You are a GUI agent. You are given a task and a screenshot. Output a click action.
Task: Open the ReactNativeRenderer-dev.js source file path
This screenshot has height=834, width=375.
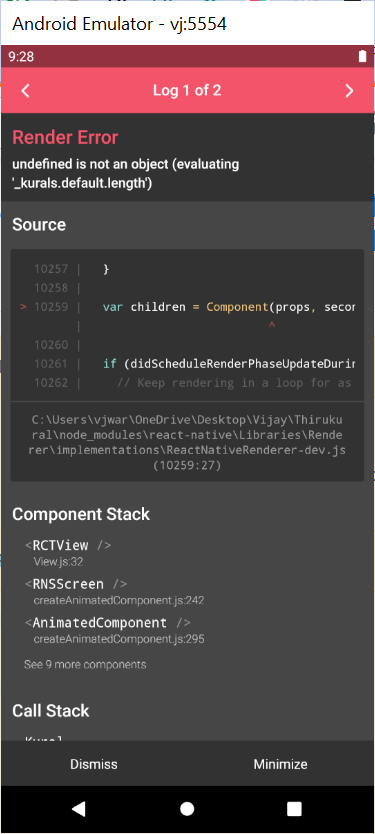tap(187, 442)
